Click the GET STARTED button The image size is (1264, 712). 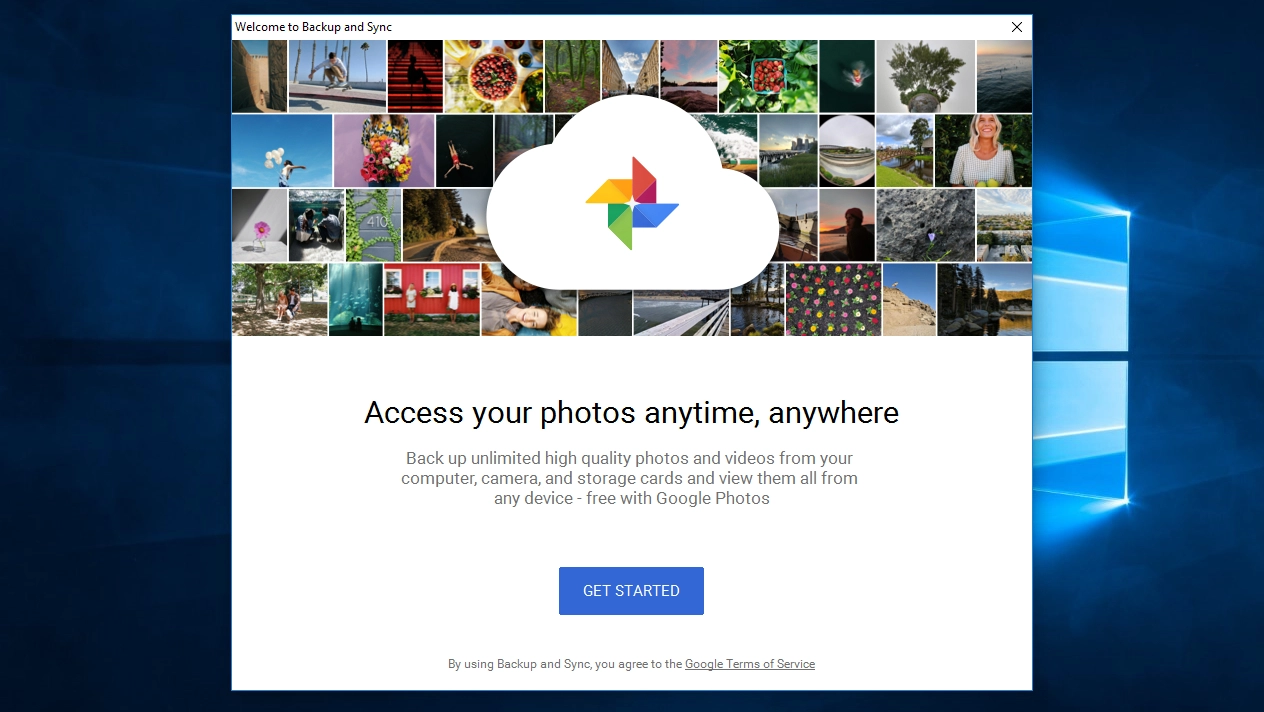point(631,591)
